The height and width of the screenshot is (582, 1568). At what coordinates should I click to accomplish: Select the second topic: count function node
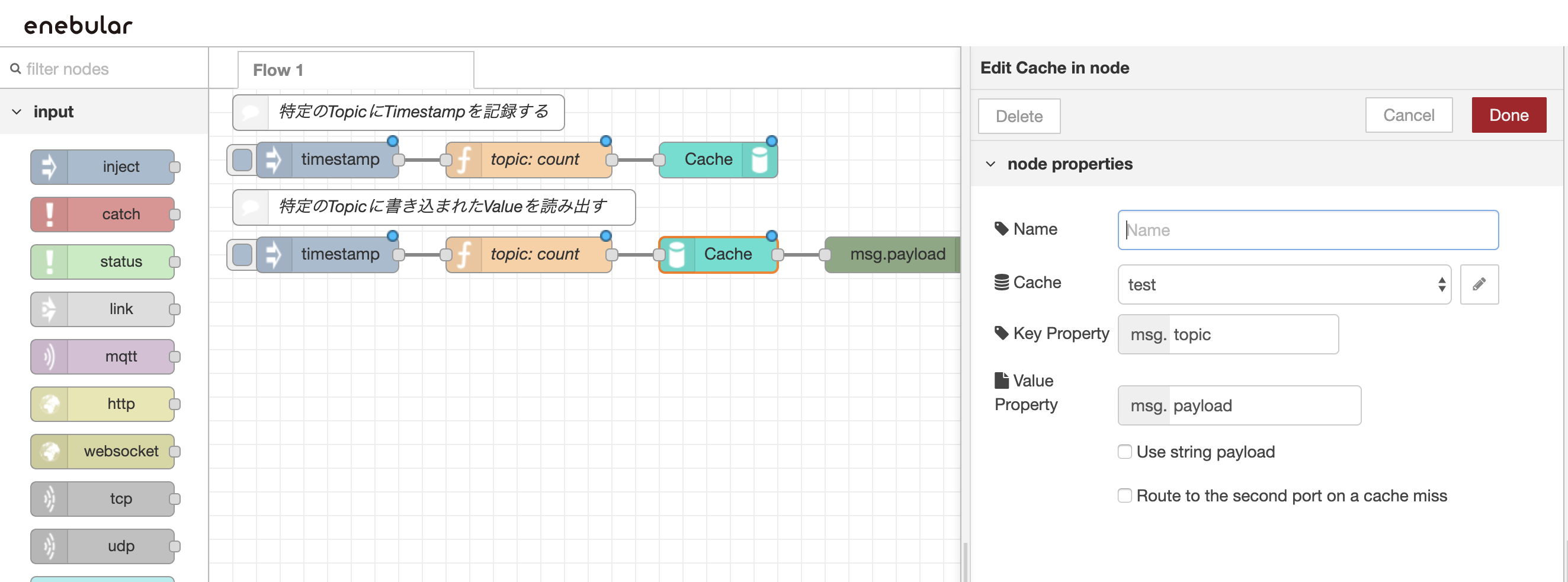coord(528,254)
